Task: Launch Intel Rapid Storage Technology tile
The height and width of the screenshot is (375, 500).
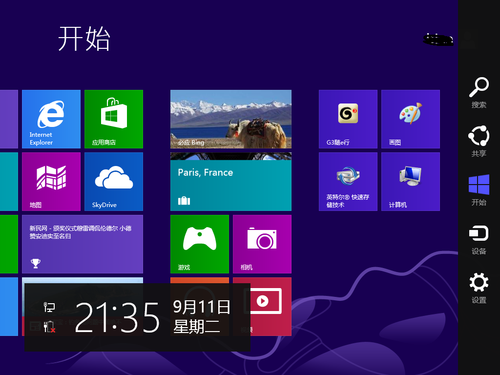Action: (x=348, y=182)
